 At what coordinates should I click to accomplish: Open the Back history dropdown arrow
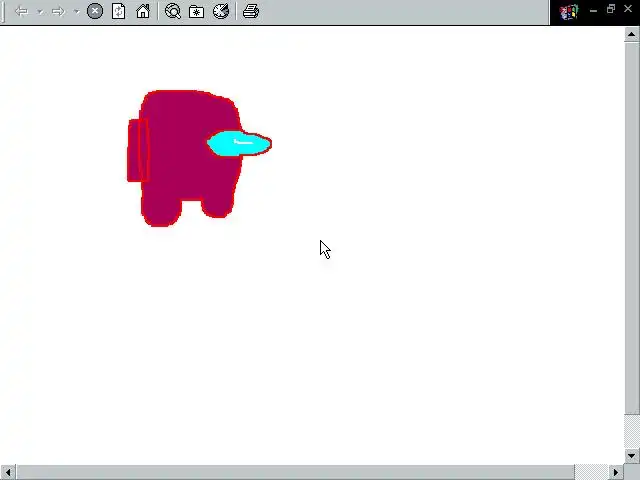click(40, 12)
